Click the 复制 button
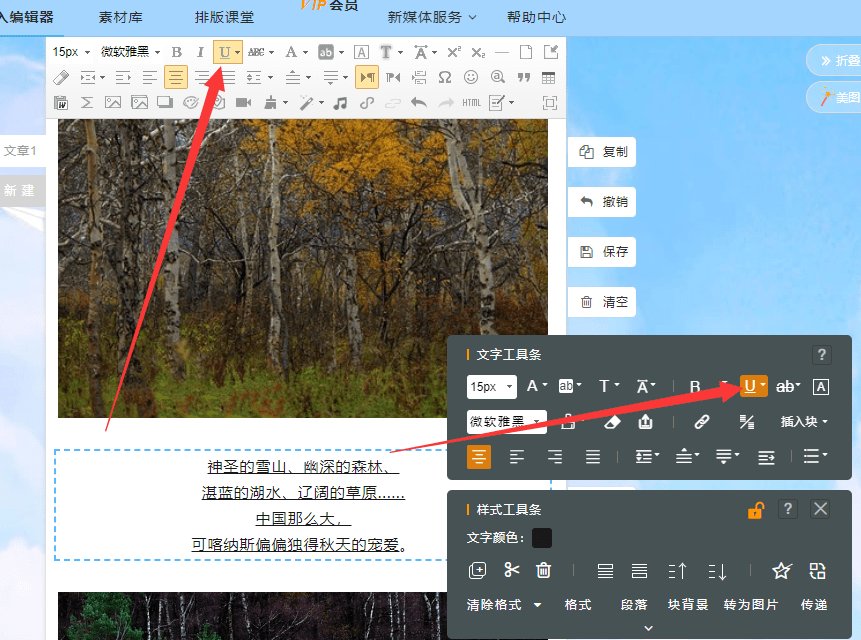The width and height of the screenshot is (861, 640). pyautogui.click(x=602, y=152)
